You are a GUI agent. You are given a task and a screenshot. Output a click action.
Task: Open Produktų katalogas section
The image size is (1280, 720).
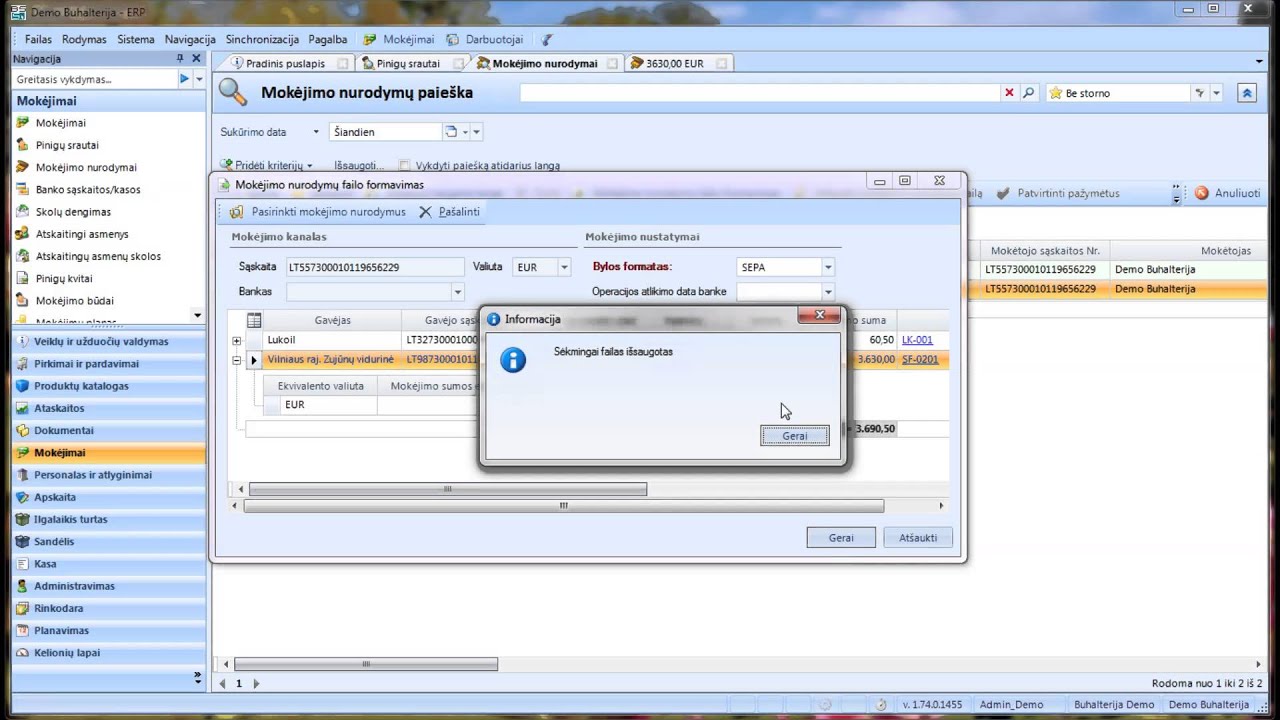[108, 386]
